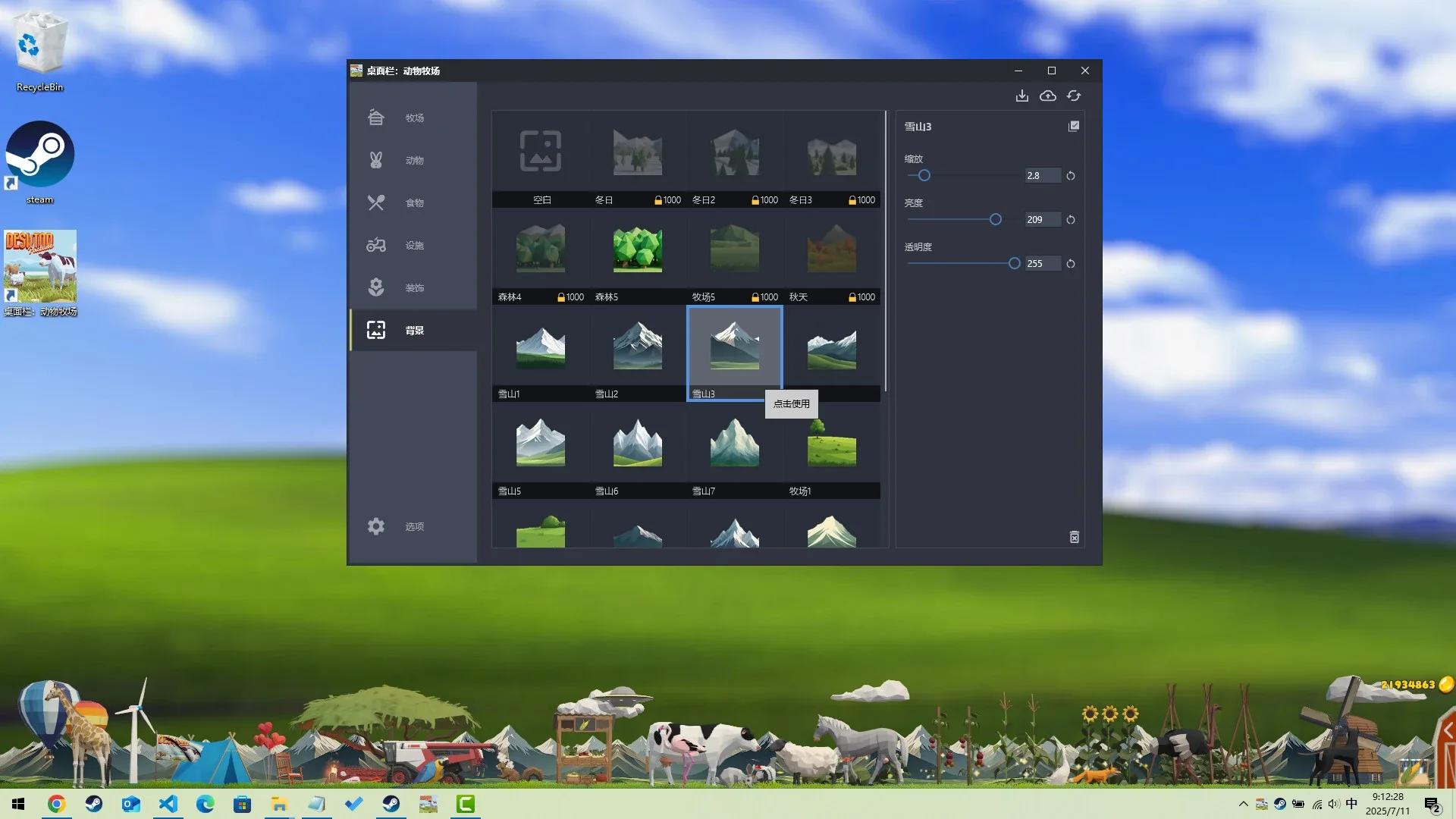Click the download/import icon in toolbar
Viewport: 1456px width, 819px height.
pyautogui.click(x=1022, y=96)
